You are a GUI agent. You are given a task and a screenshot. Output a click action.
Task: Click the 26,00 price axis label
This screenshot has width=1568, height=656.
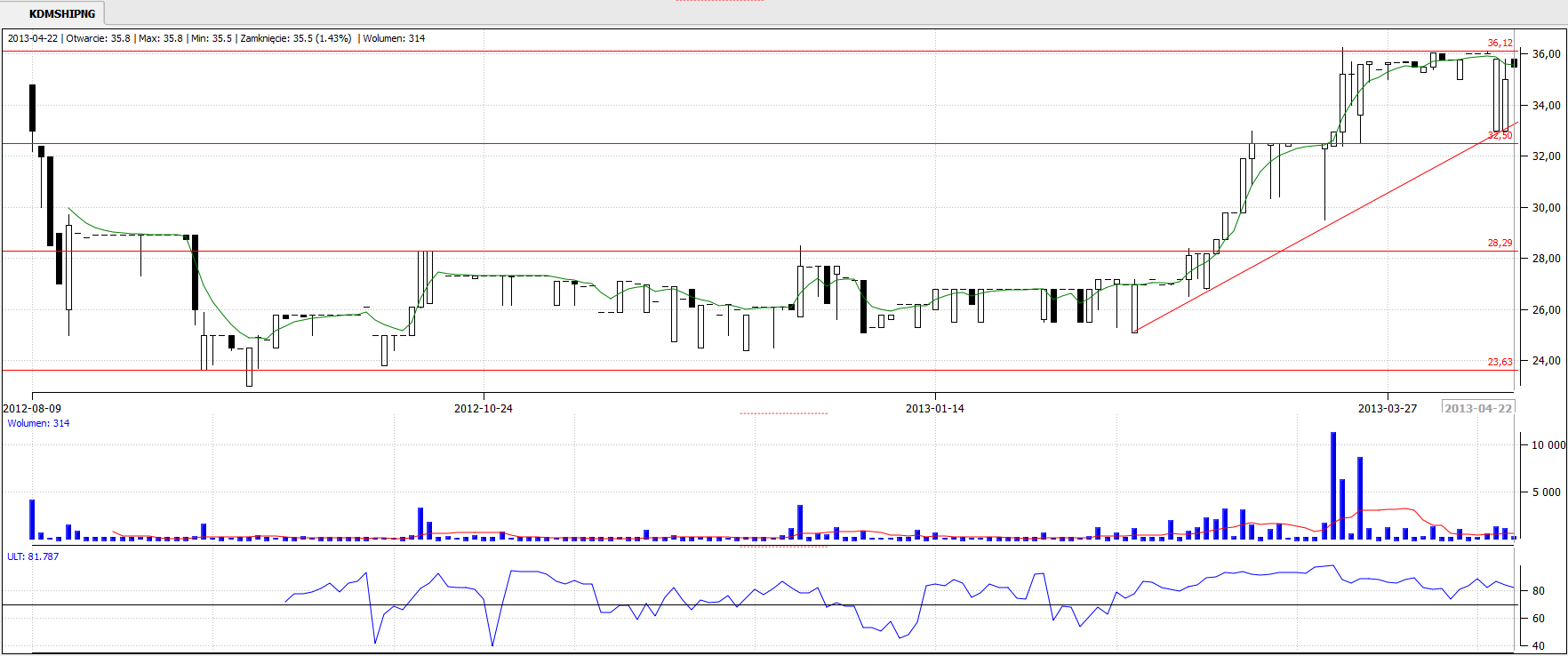(x=1547, y=310)
